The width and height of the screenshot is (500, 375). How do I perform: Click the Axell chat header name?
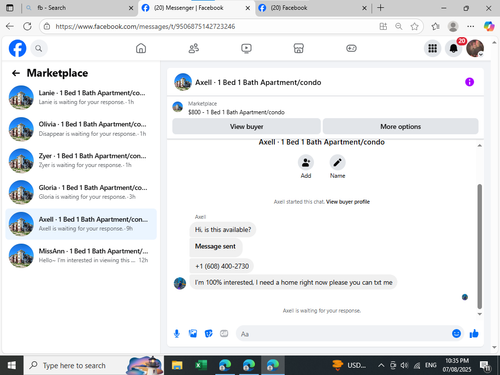(x=258, y=82)
